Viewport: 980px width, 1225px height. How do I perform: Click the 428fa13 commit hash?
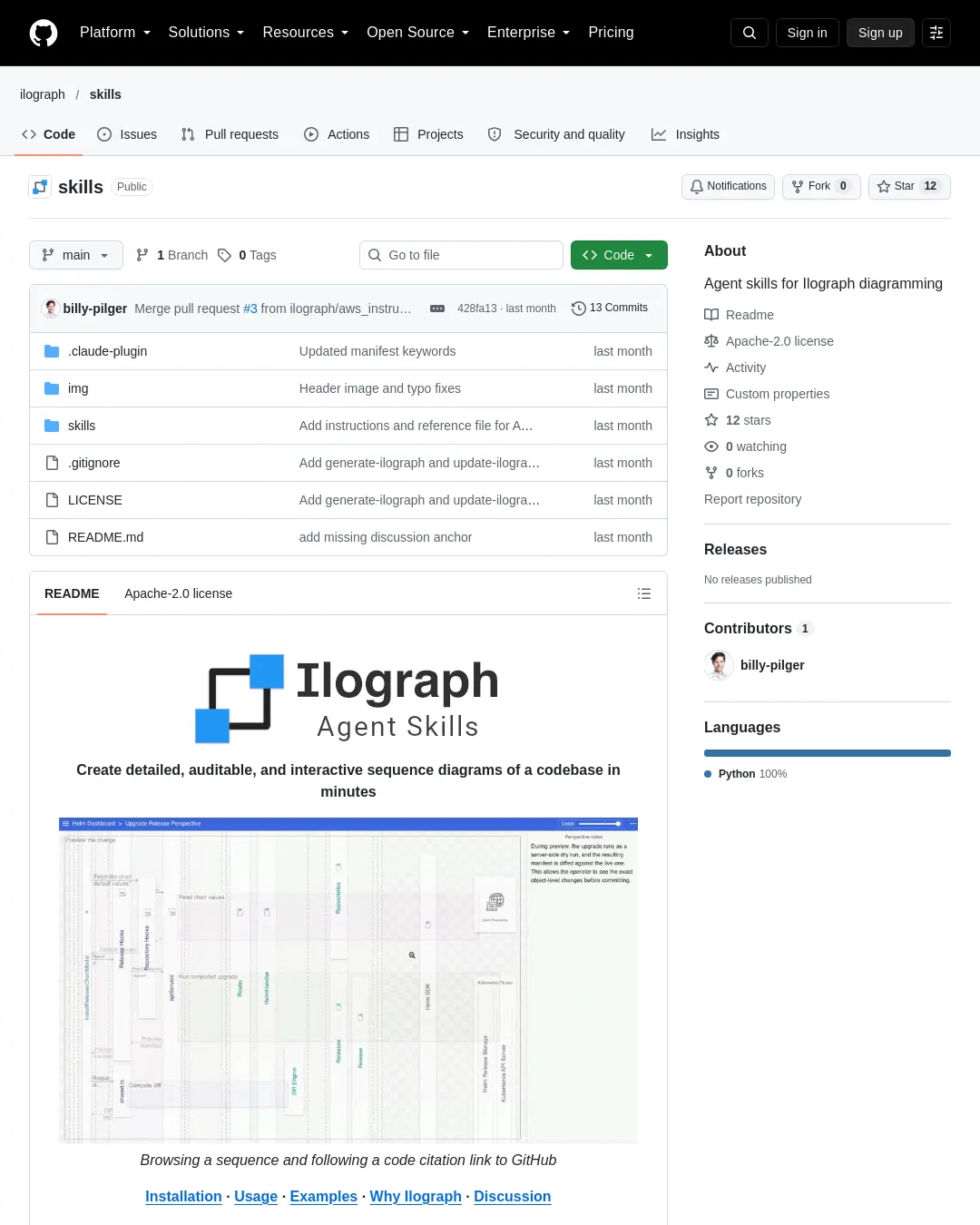click(x=477, y=309)
